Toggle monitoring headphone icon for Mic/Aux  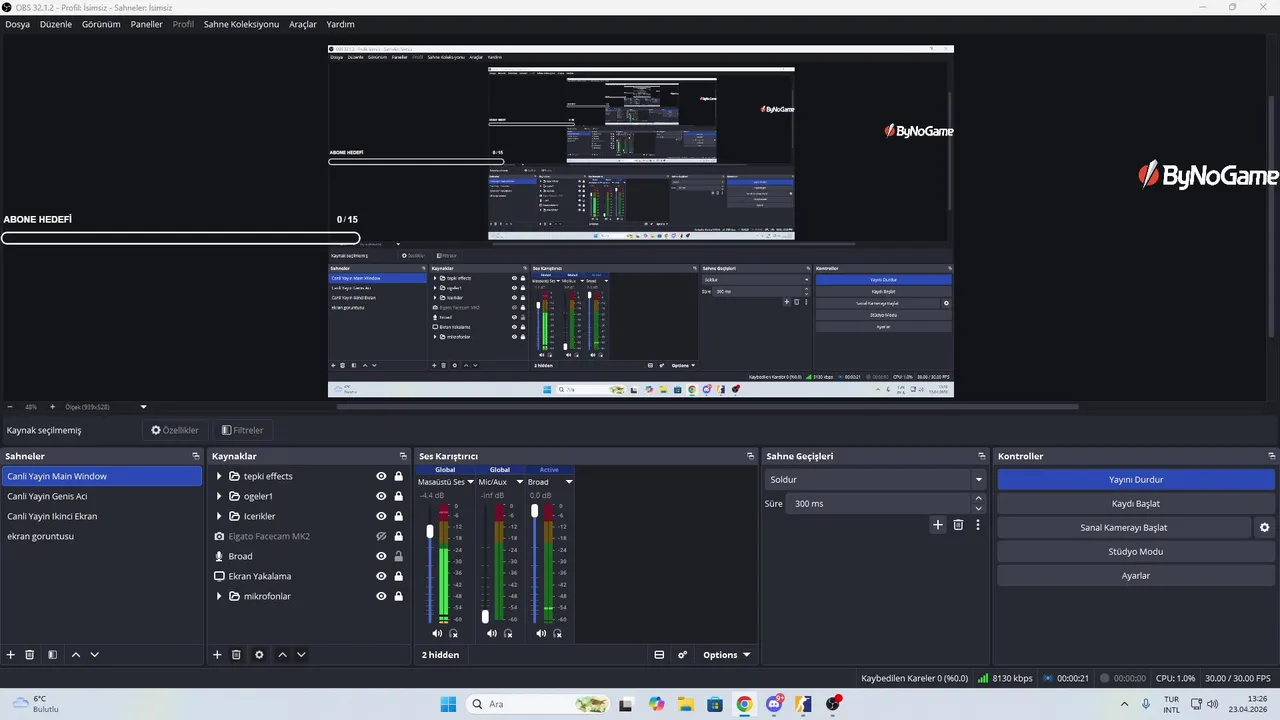point(508,633)
